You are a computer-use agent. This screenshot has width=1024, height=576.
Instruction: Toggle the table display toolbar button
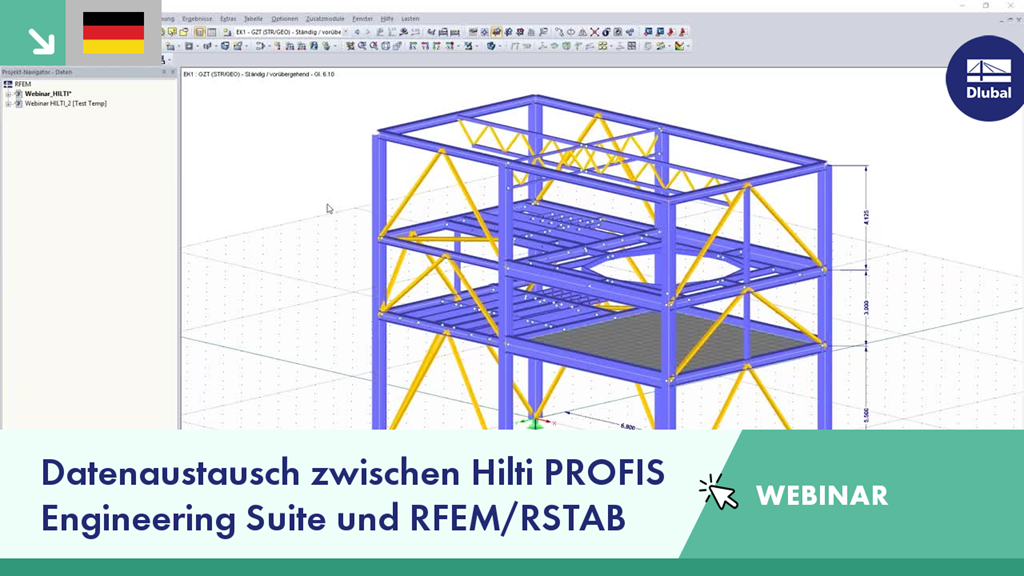tap(212, 32)
